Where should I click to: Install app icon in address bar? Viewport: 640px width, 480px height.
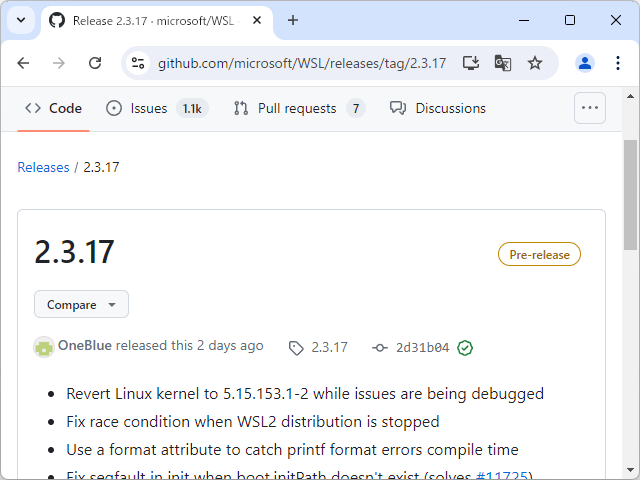click(x=471, y=63)
